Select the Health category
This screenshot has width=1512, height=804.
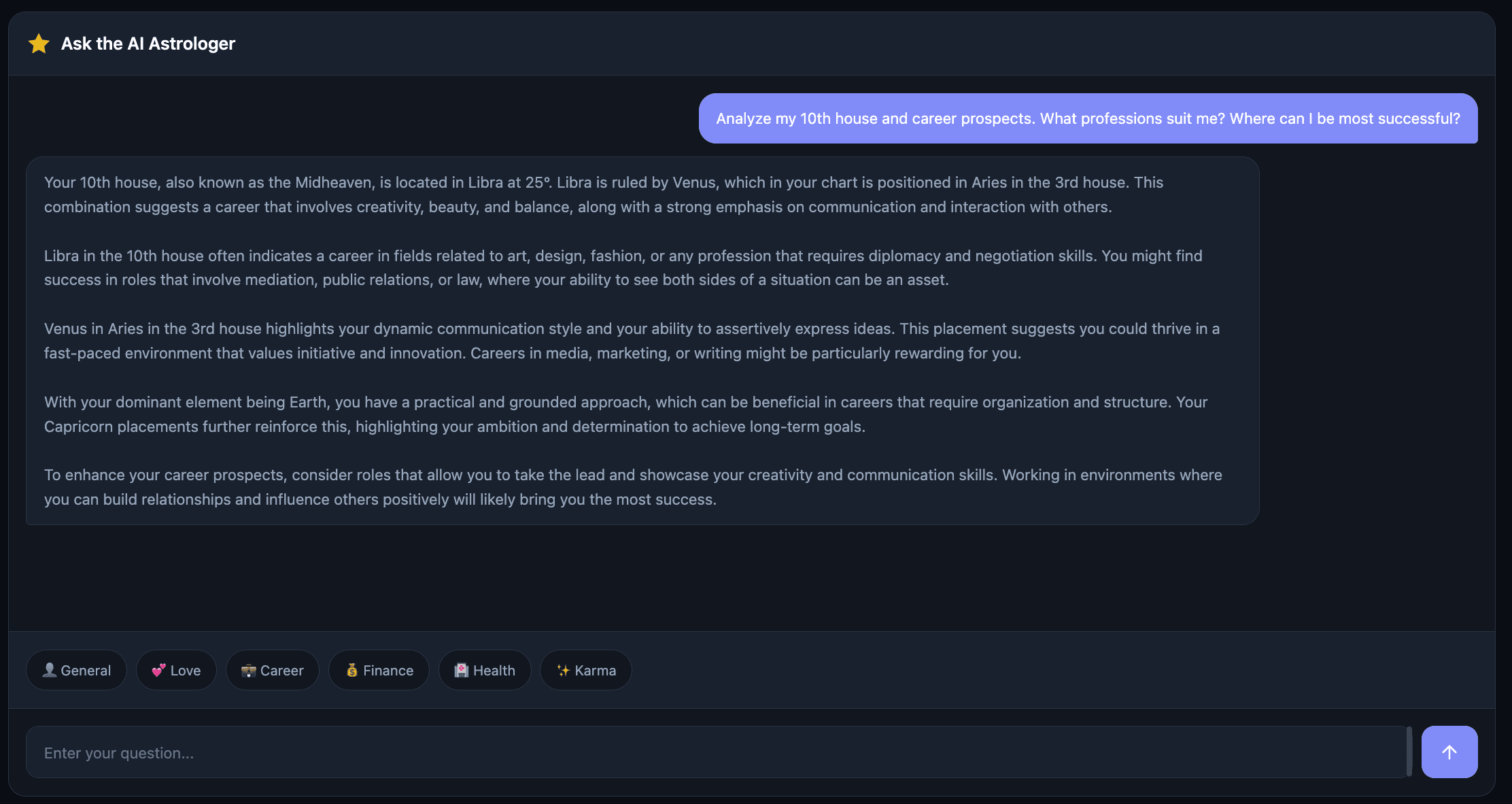[485, 670]
